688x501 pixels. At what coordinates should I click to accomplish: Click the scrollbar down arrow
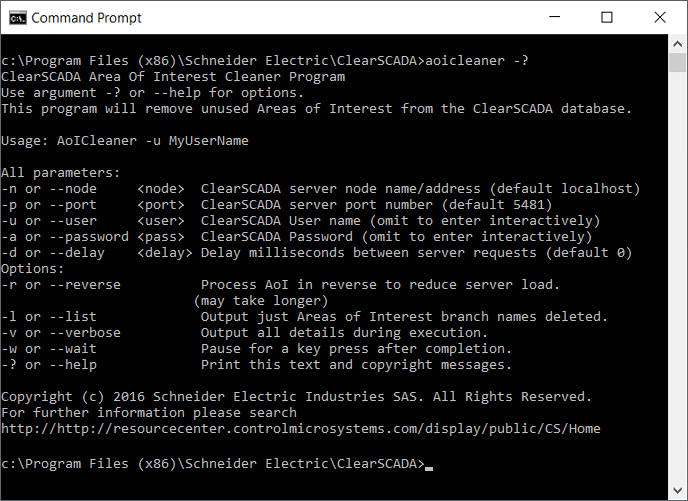point(678,491)
